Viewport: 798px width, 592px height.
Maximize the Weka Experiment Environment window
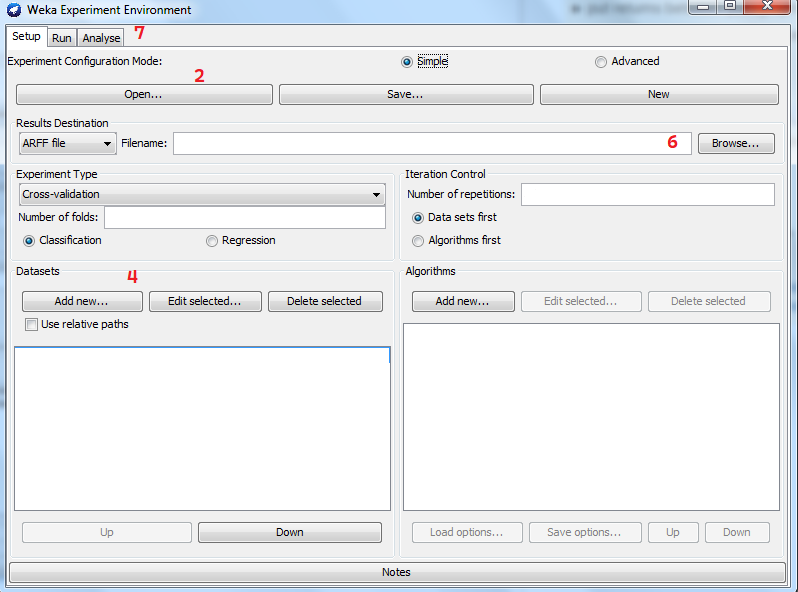coord(730,7)
